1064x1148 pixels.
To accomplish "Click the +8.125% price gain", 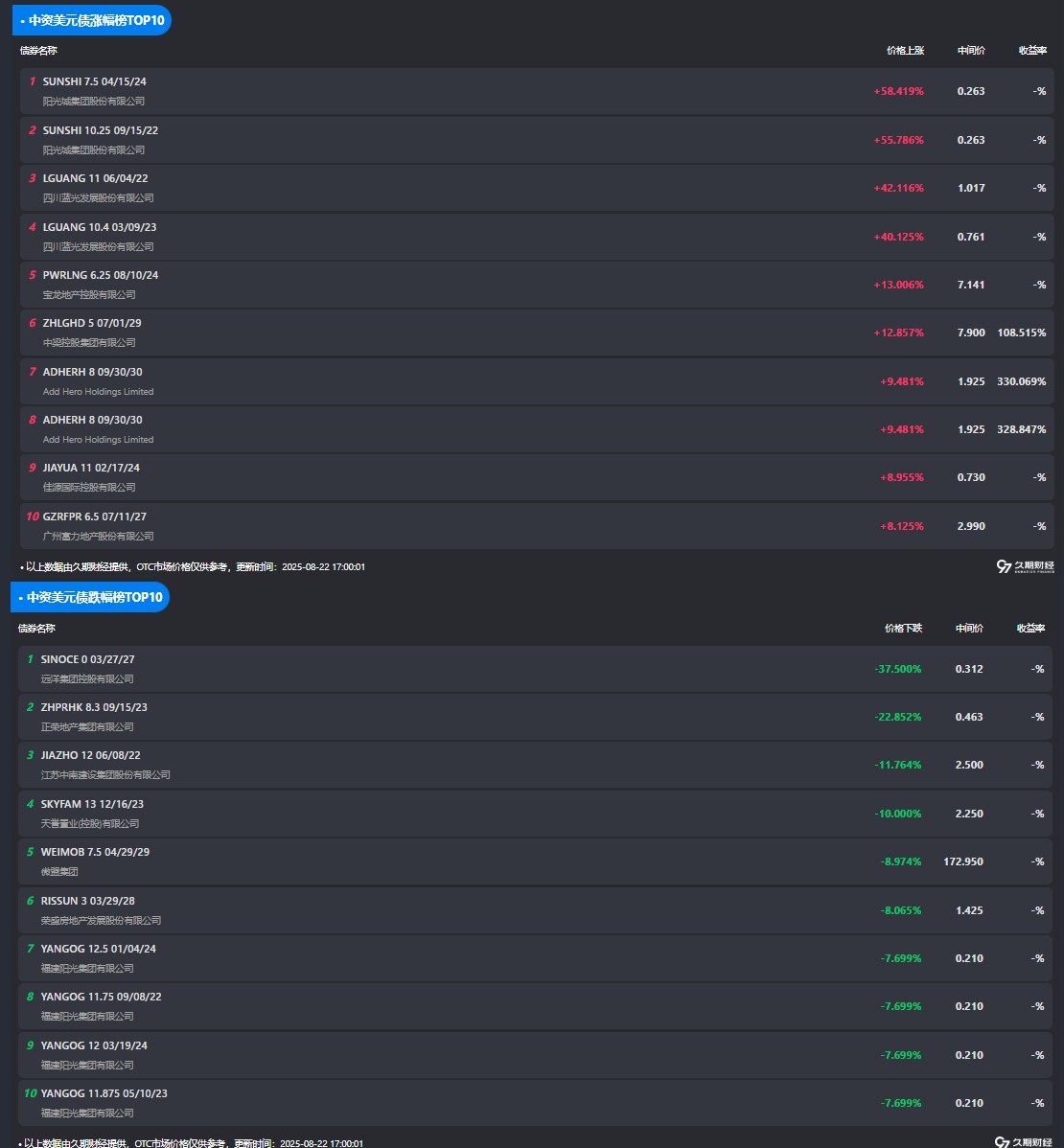I will point(901,526).
